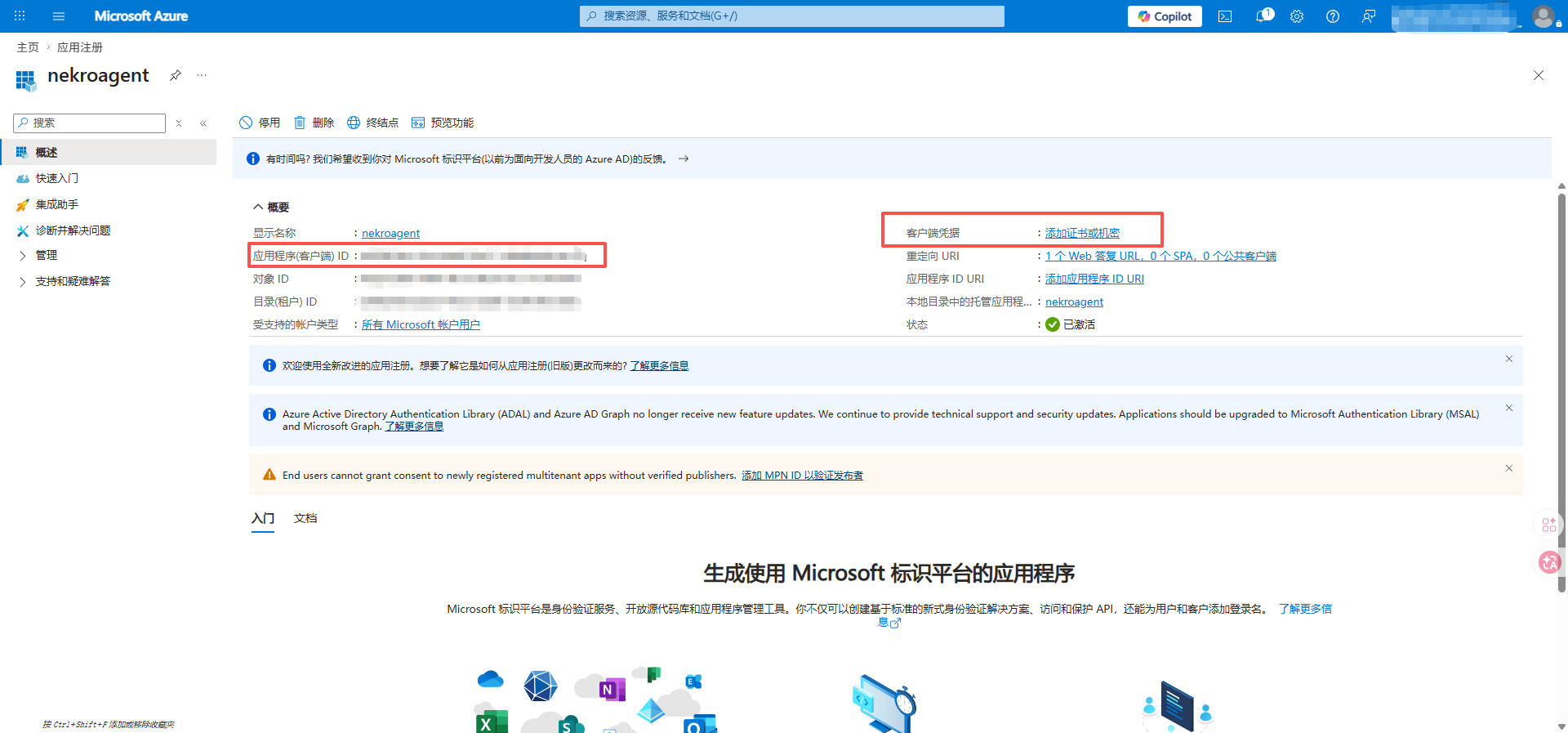Click the blurred 应用程序(客户端) ID value

(474, 257)
